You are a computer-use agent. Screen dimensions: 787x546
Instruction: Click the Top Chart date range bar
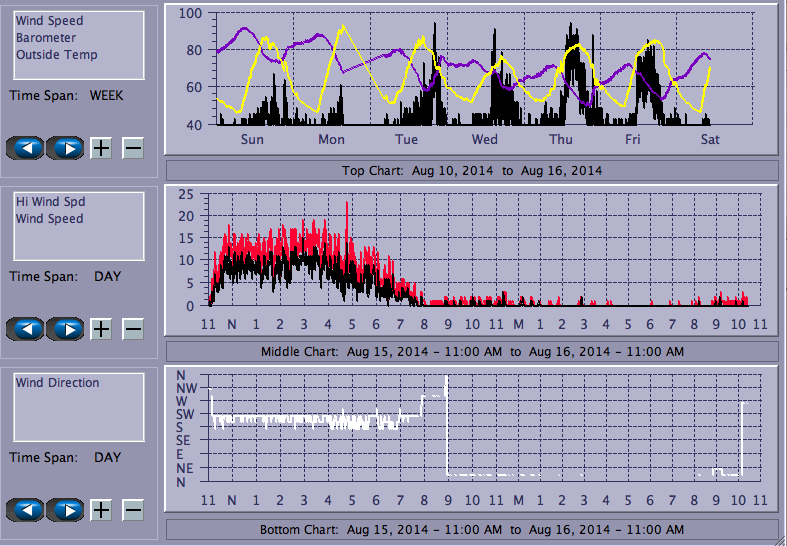coord(472,171)
